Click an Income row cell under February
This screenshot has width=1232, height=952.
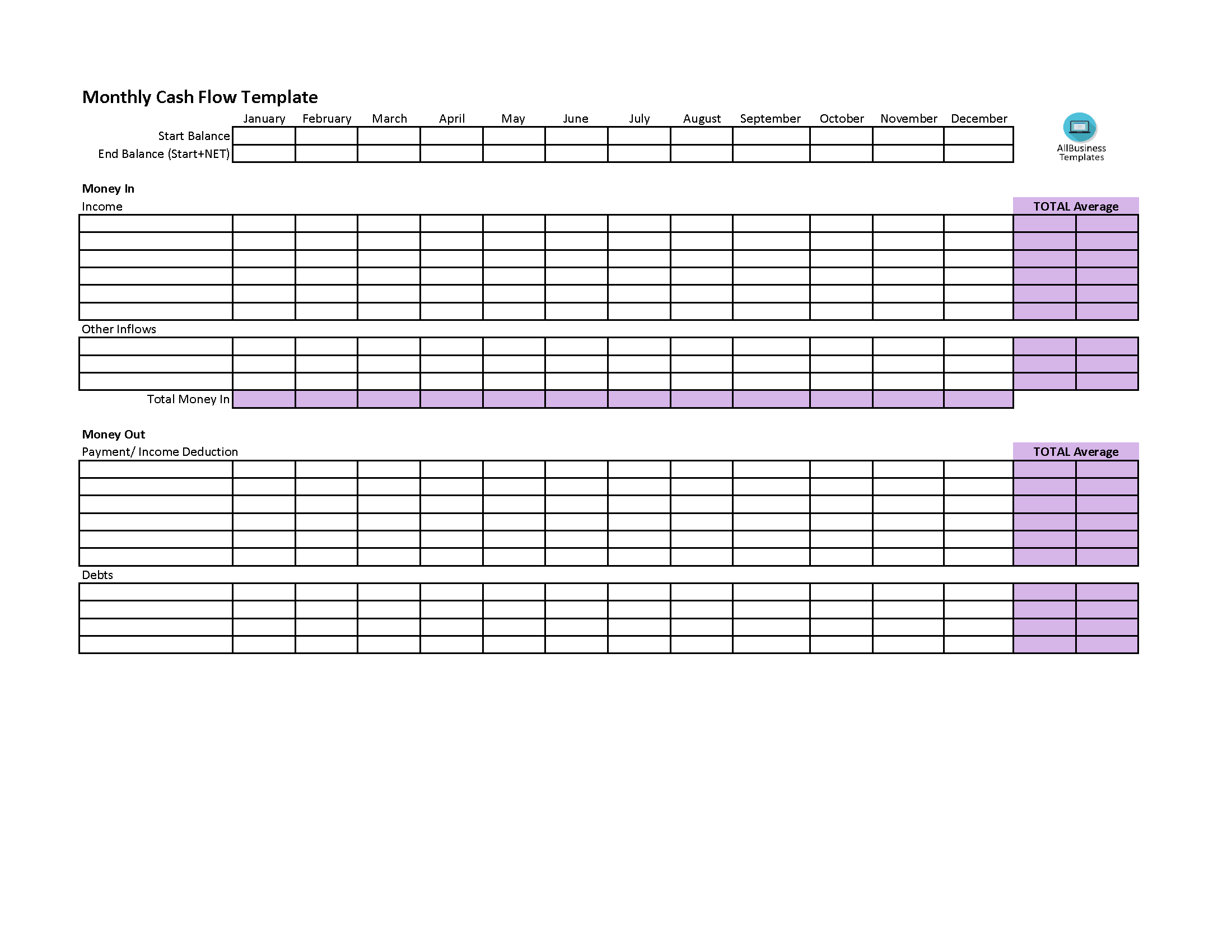click(325, 223)
